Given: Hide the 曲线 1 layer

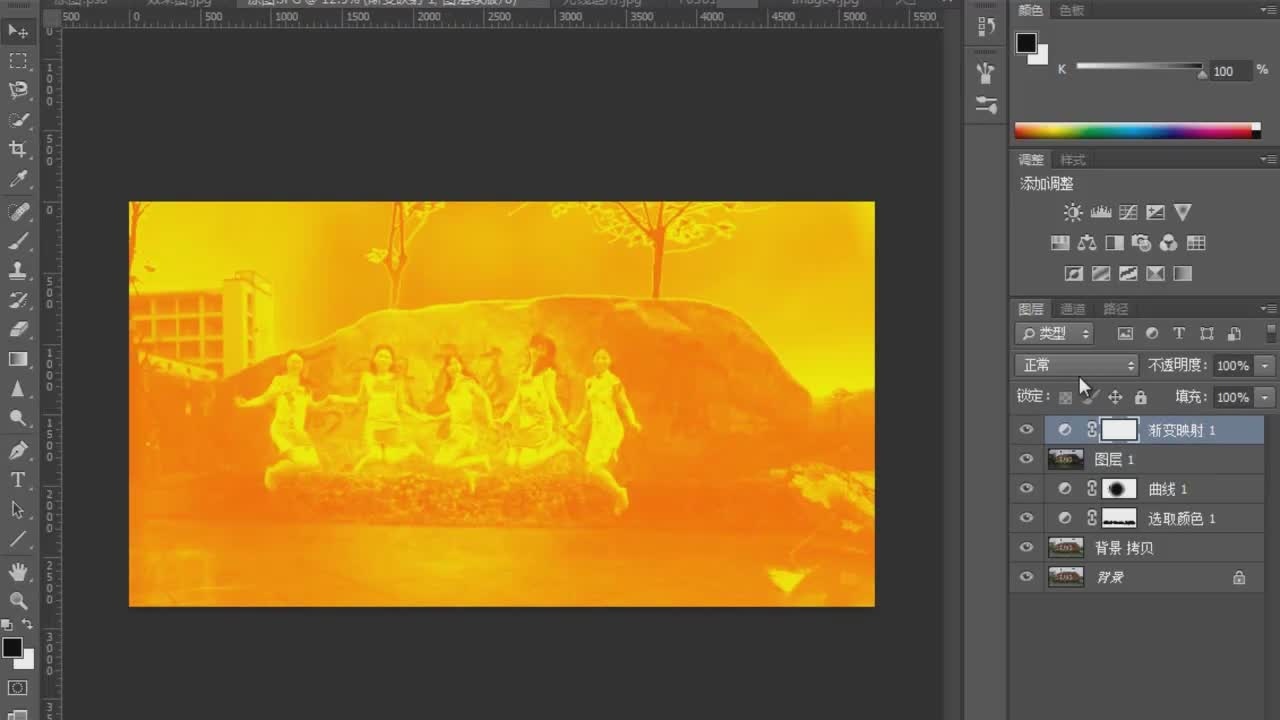Looking at the screenshot, I should (x=1026, y=489).
